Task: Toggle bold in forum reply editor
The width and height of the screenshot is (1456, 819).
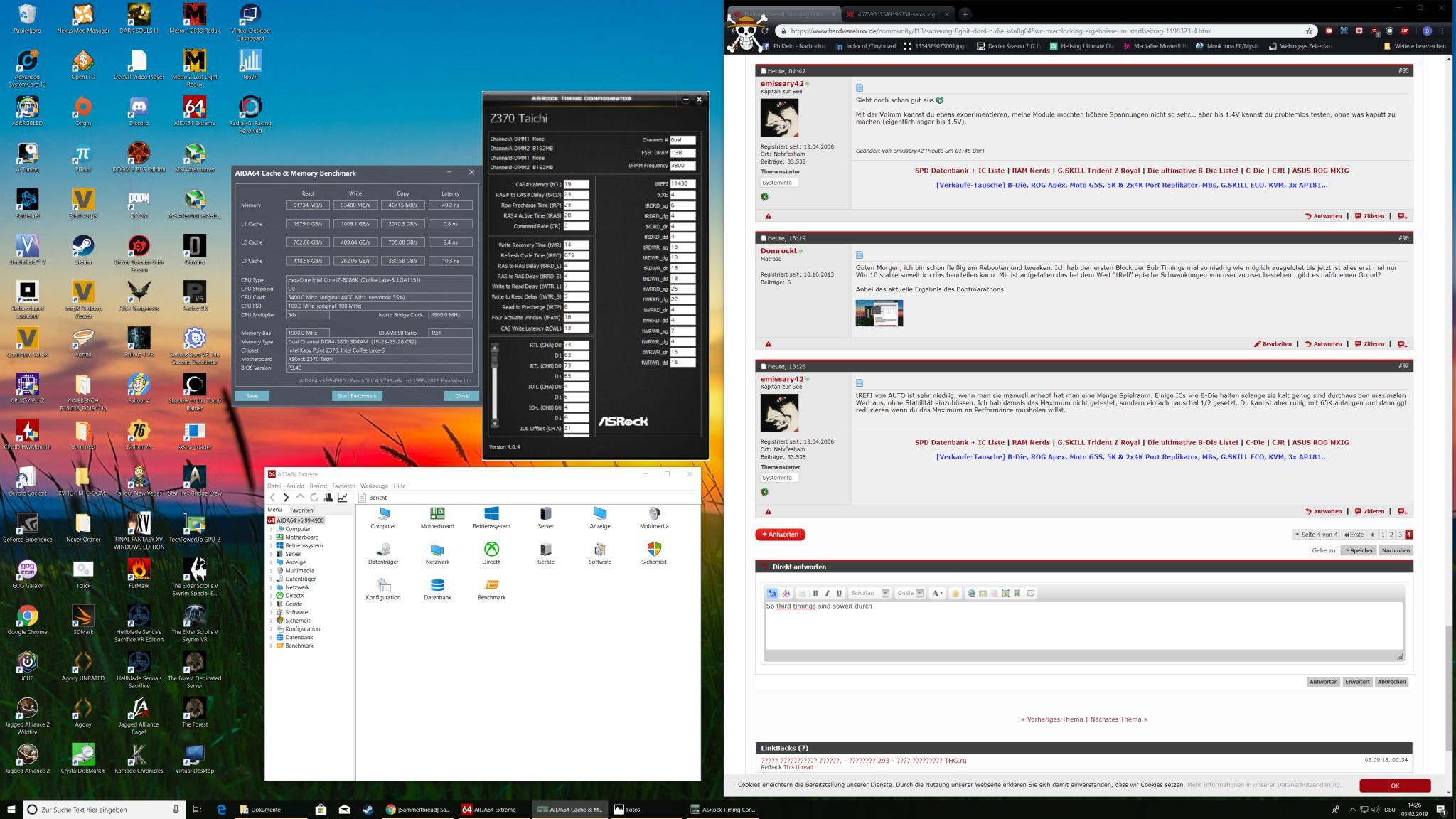Action: pyautogui.click(x=815, y=593)
